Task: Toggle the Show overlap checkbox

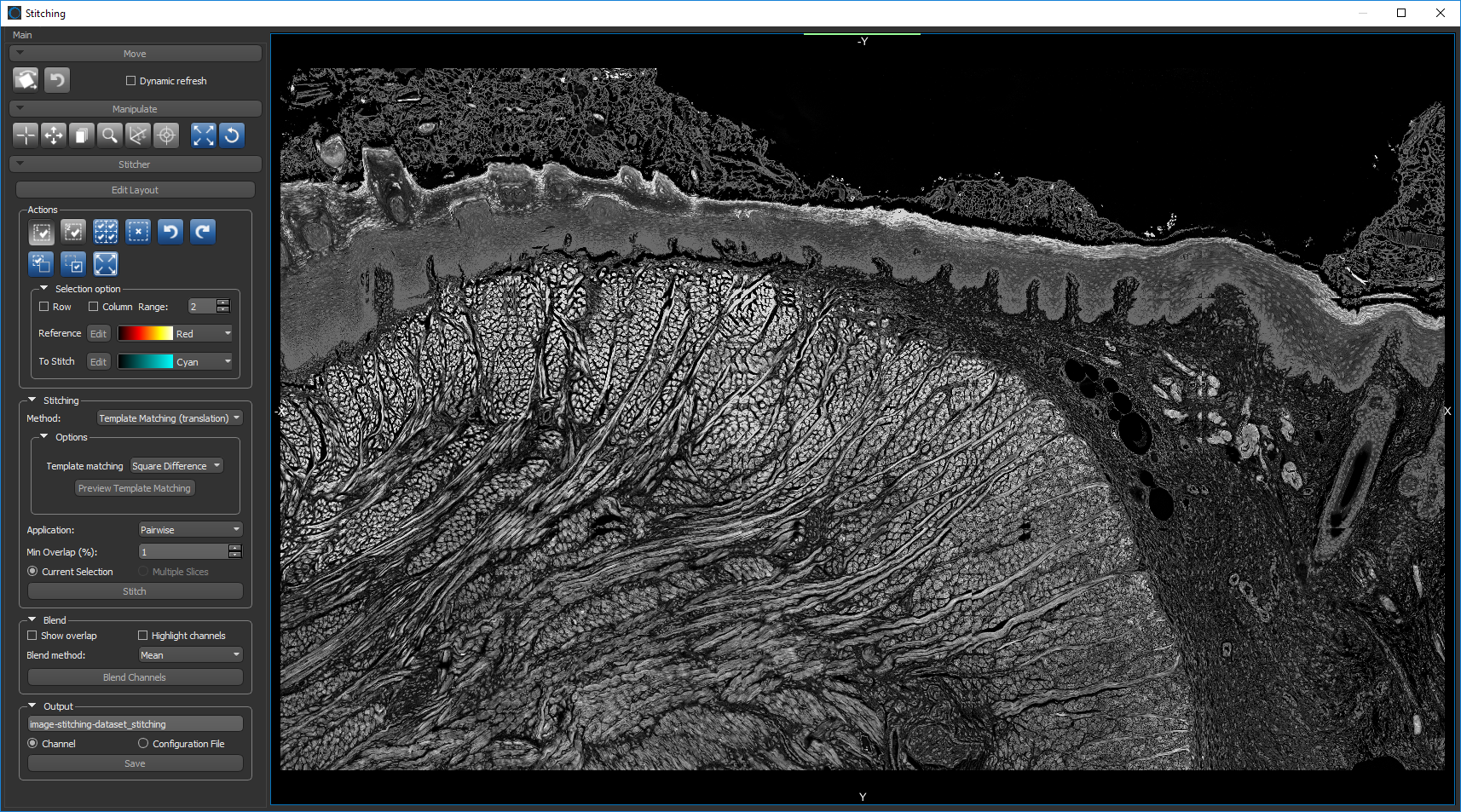Action: [32, 636]
